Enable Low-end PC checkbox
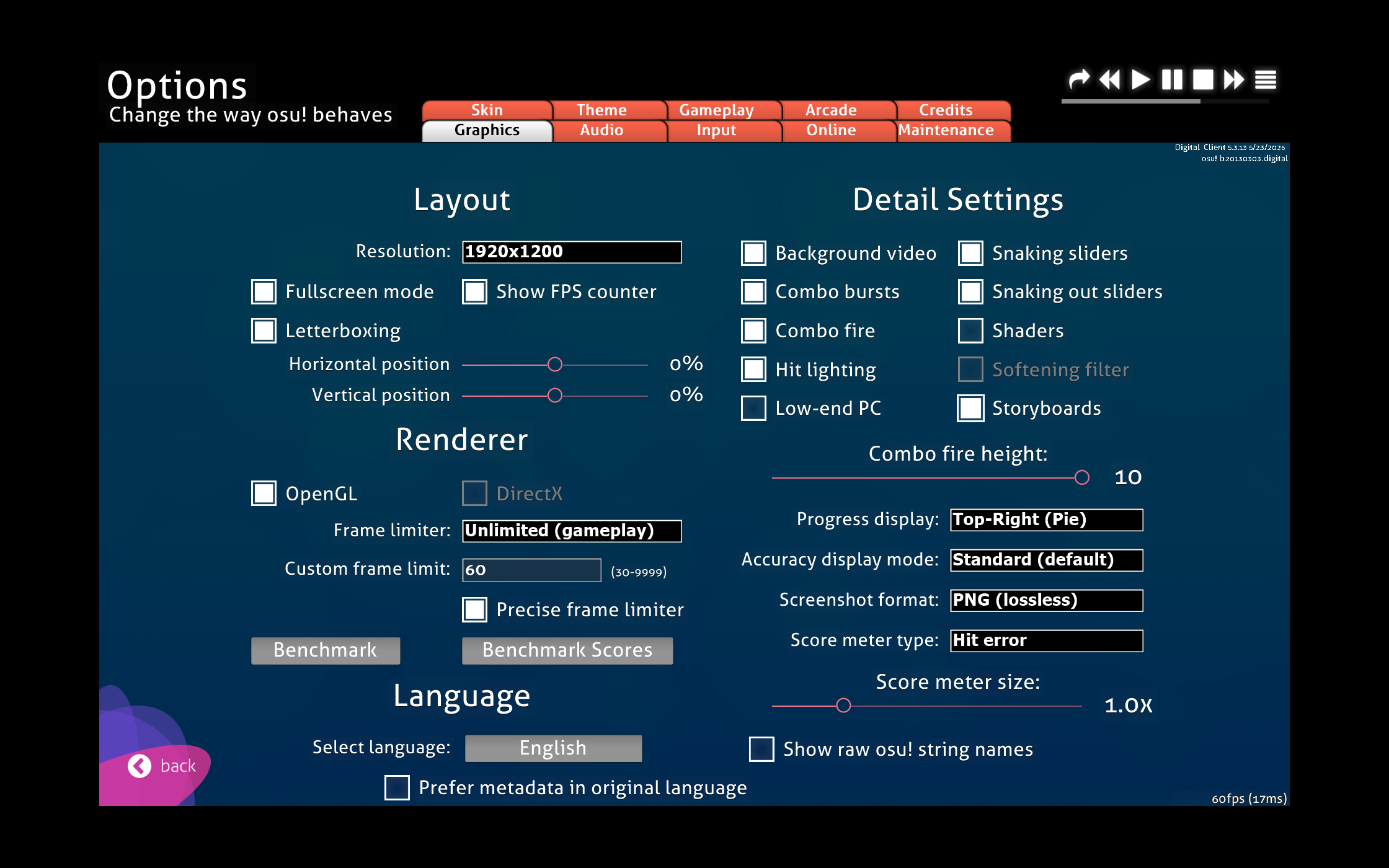The height and width of the screenshot is (868, 1389). [x=754, y=408]
